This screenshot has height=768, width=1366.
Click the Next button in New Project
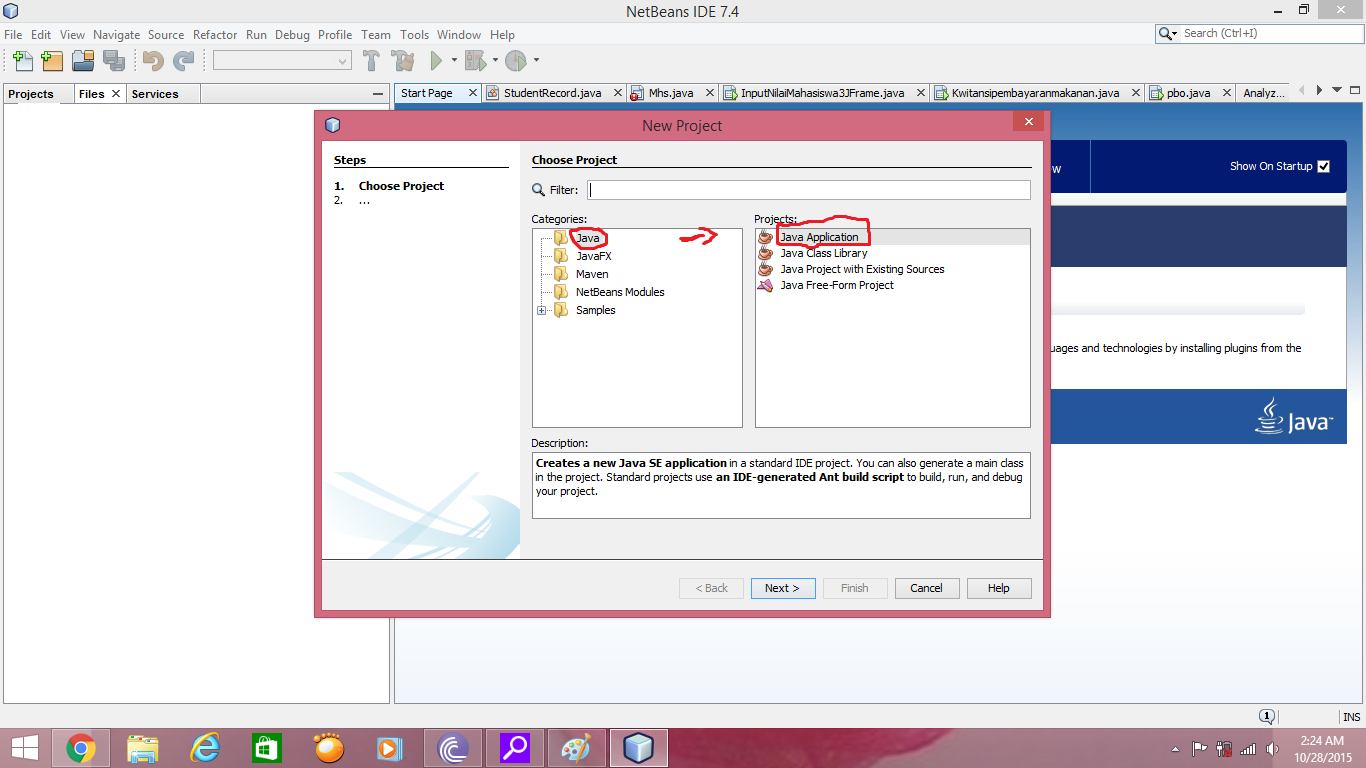(x=783, y=588)
